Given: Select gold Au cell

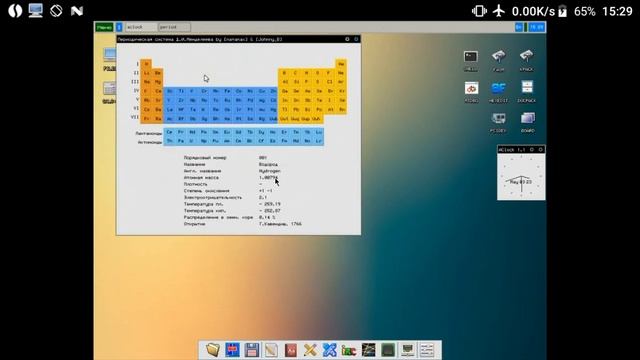Looking at the screenshot, I should [x=262, y=109].
